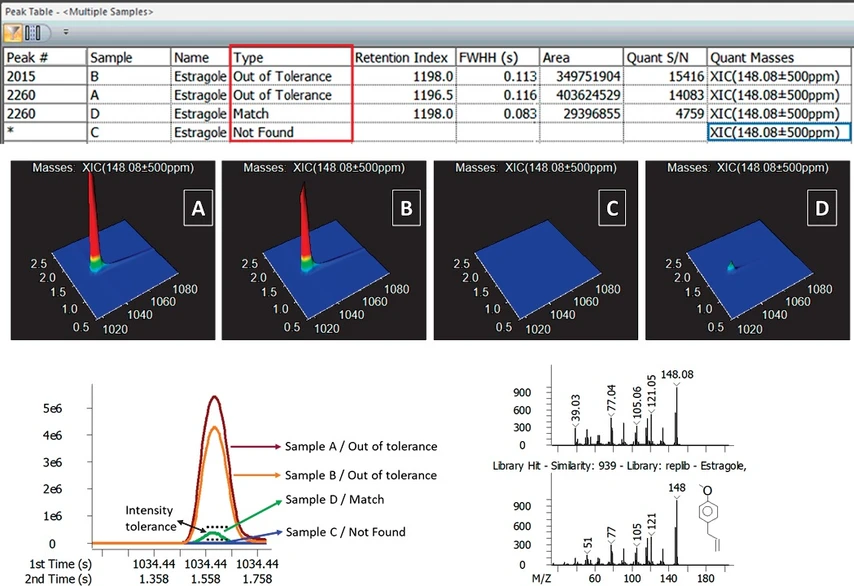Sort table by Peak # column header

tap(44, 57)
